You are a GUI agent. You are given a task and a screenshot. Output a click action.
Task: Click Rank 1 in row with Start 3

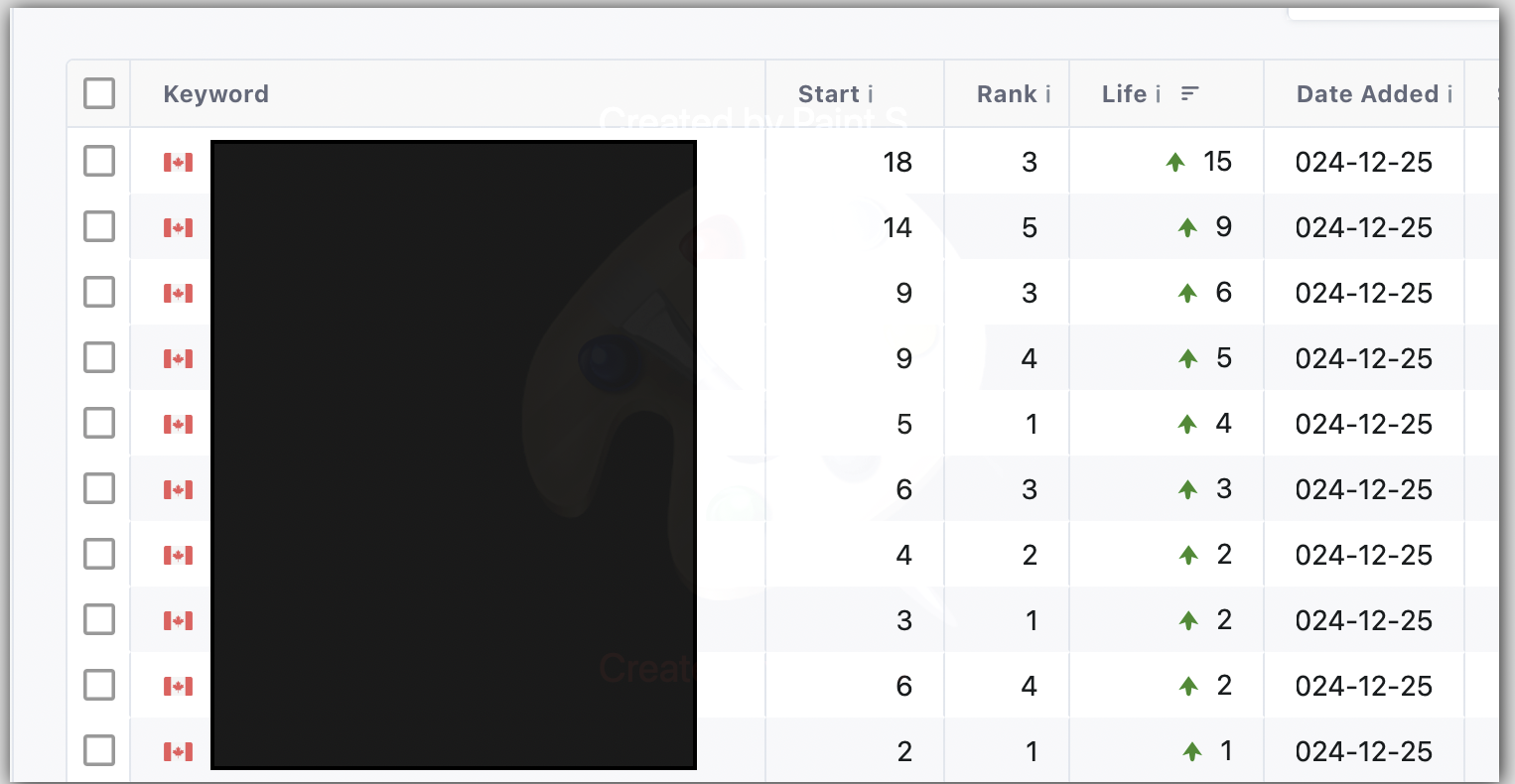click(1032, 620)
